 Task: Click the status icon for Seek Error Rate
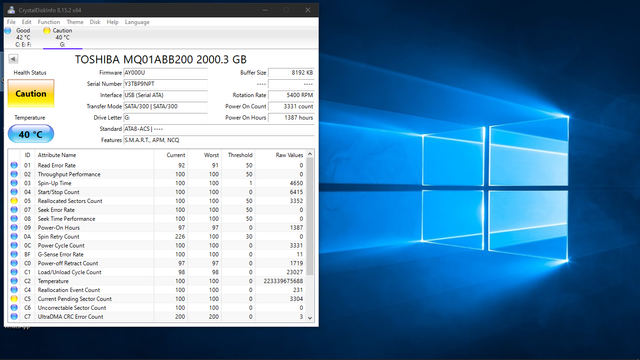[14, 210]
